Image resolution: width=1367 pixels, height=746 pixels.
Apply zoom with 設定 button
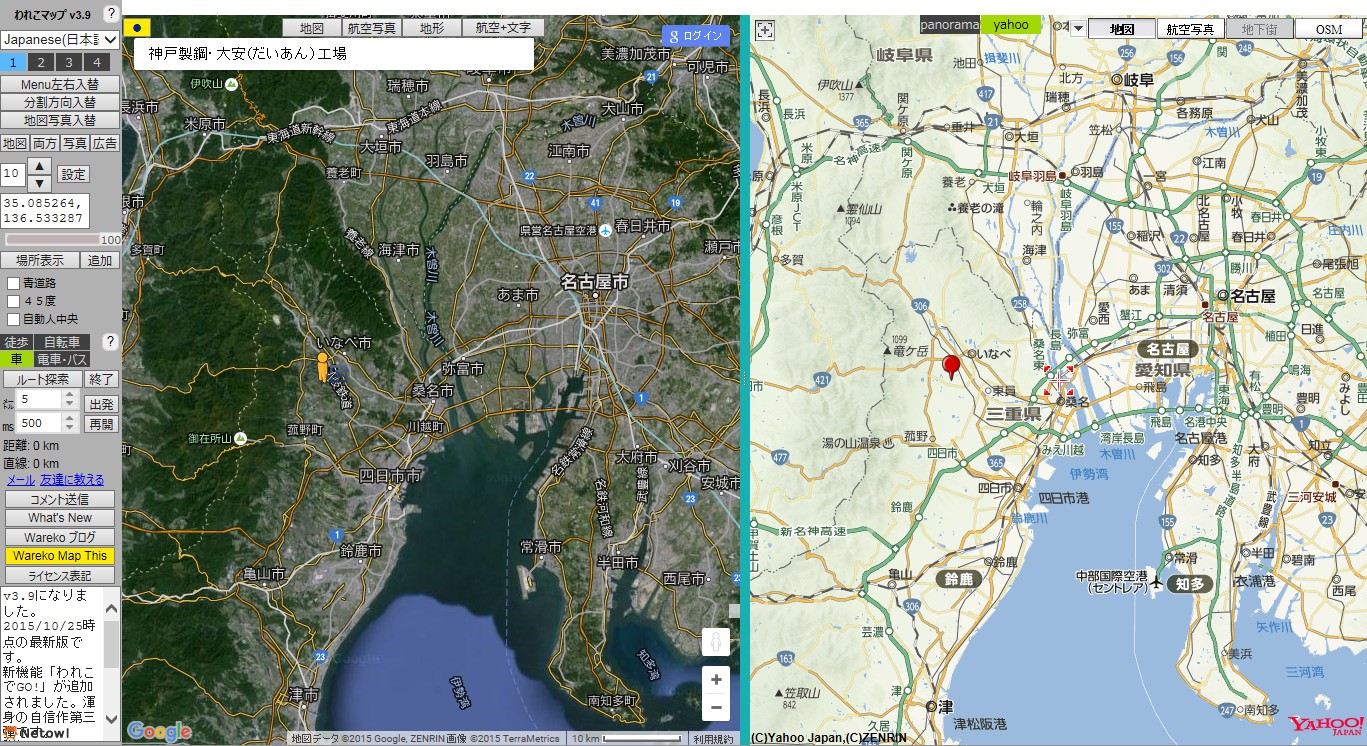(73, 174)
